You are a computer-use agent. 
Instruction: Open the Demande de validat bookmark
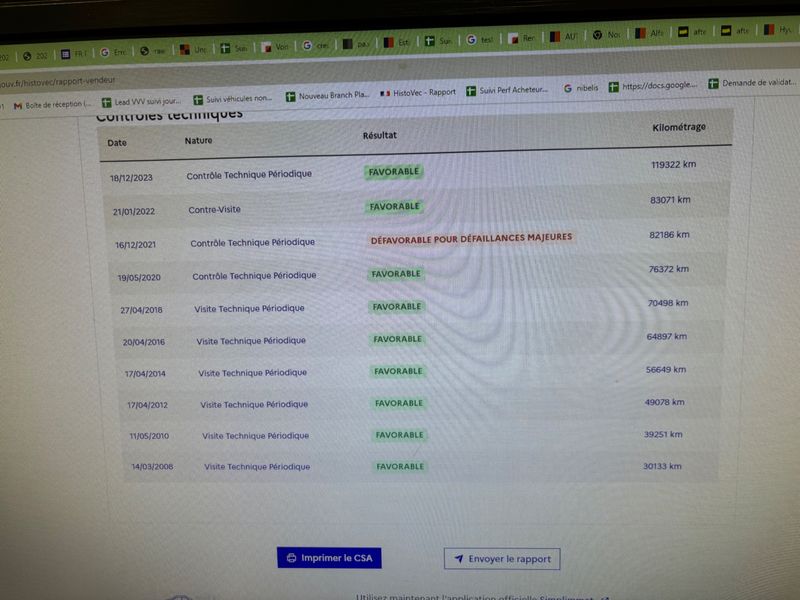coord(753,82)
